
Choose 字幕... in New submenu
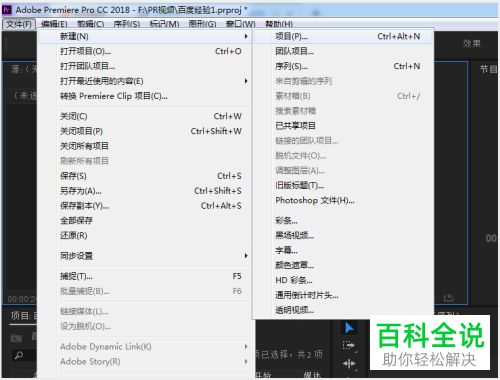(x=343, y=250)
